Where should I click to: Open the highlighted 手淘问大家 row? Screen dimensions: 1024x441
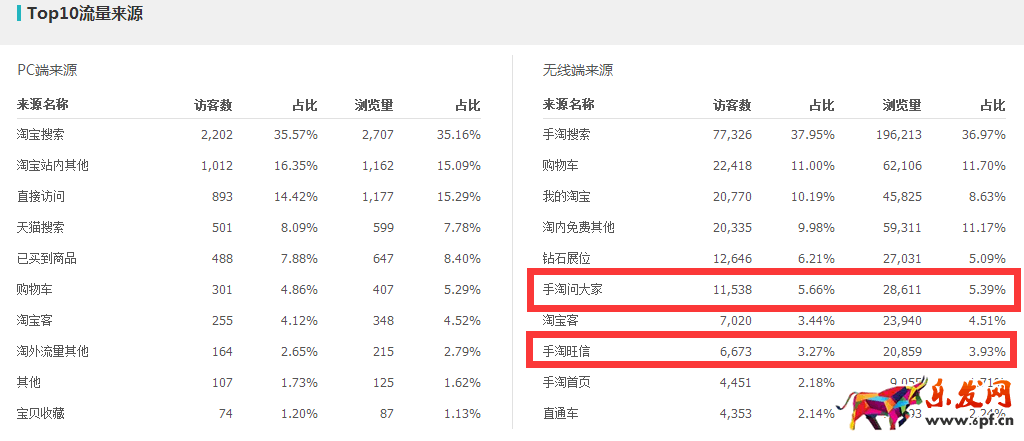(x=572, y=290)
